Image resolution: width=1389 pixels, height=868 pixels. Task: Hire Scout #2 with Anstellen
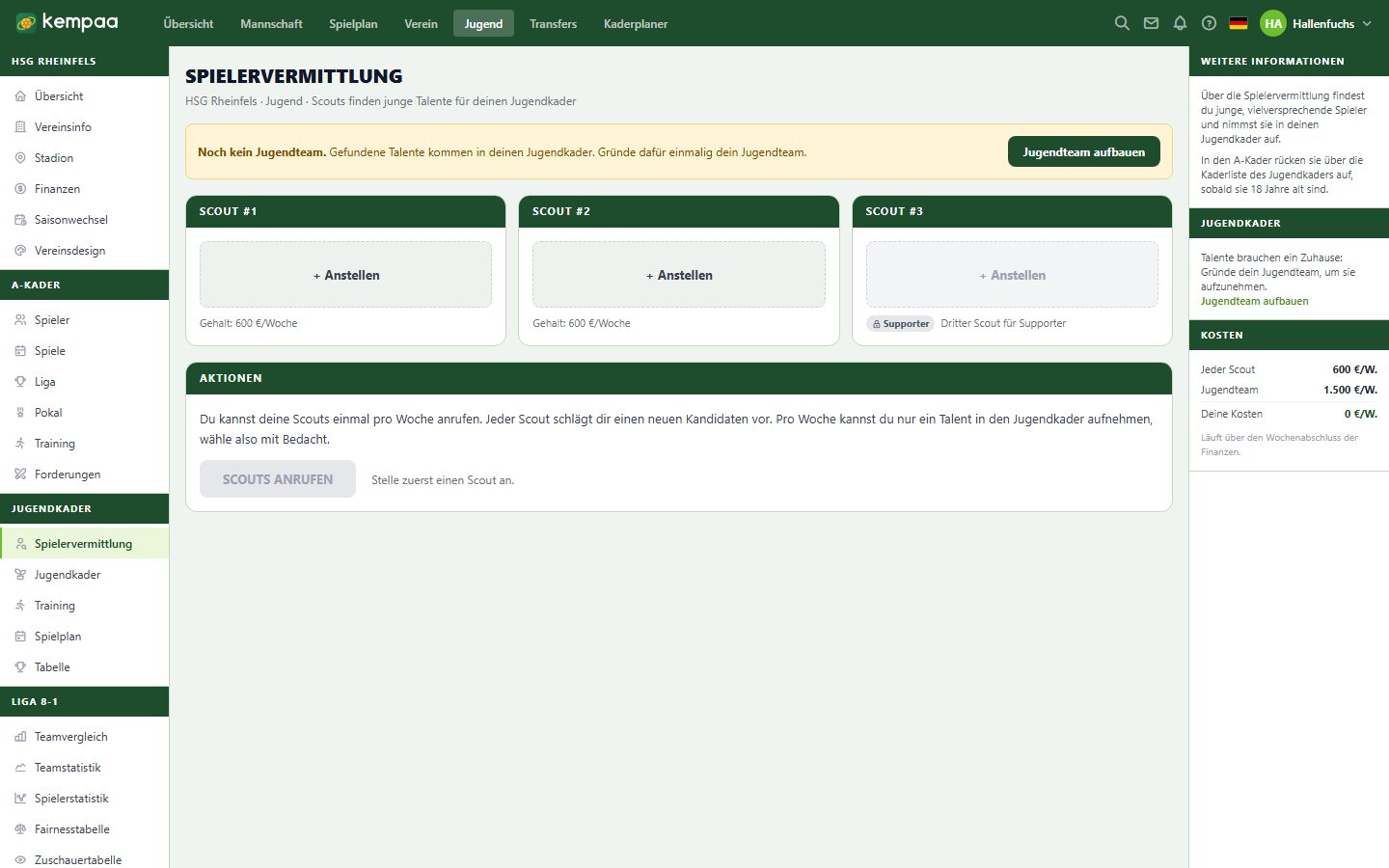(679, 275)
